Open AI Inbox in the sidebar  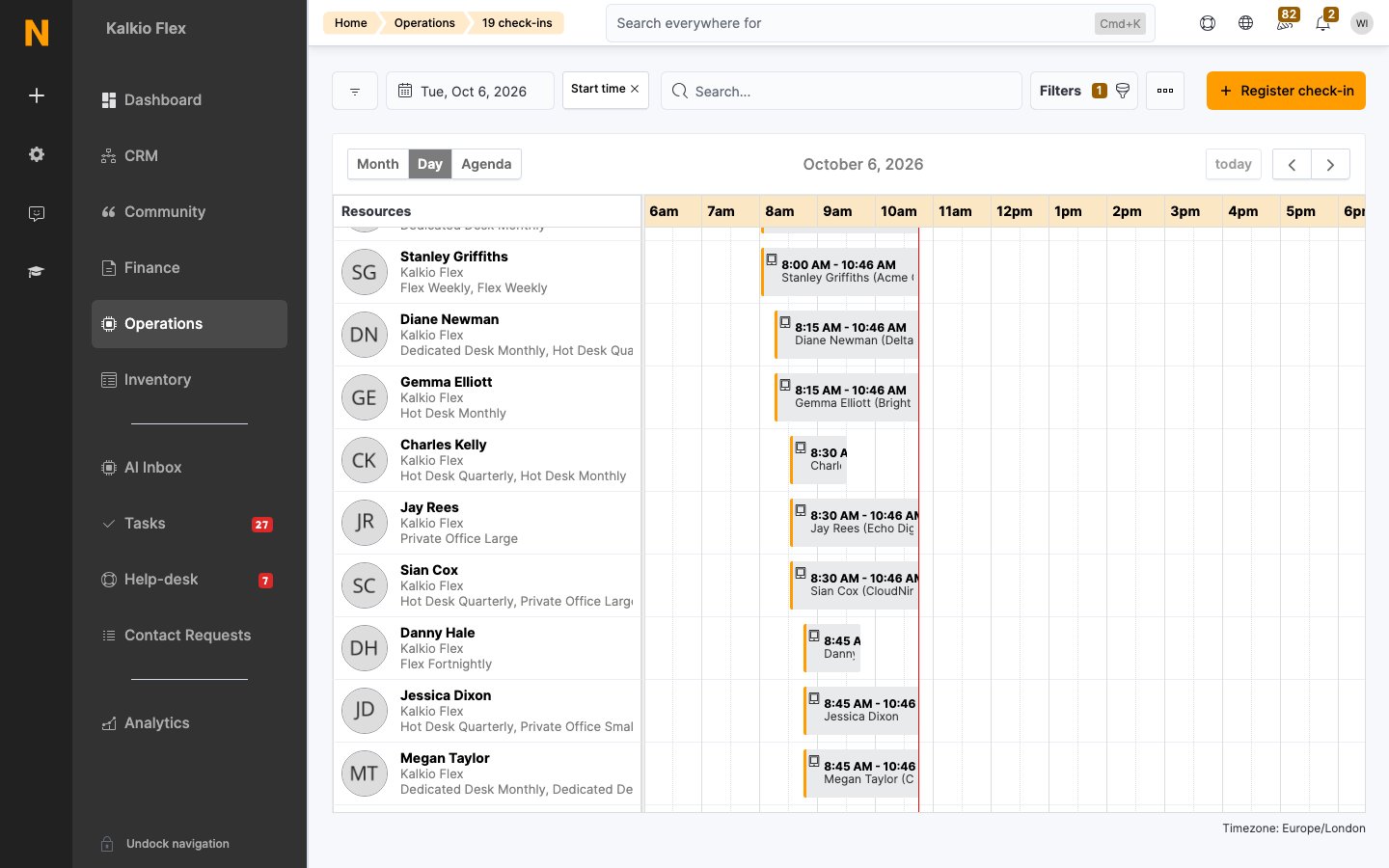click(189, 468)
